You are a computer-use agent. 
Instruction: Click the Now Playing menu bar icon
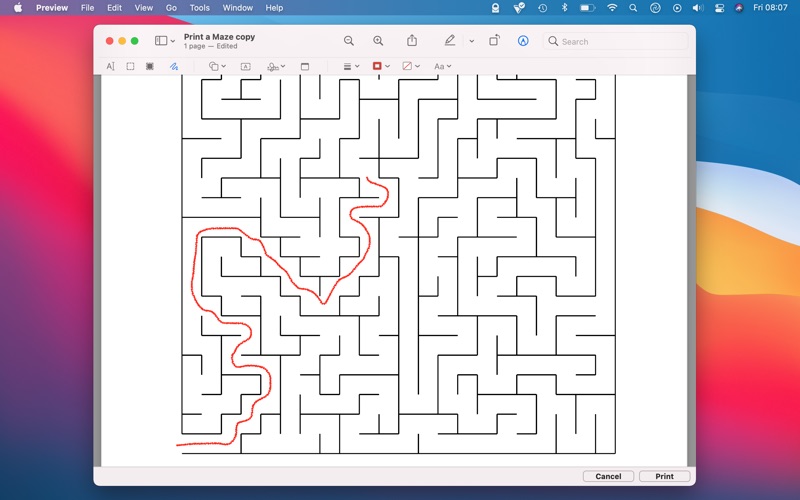677,8
